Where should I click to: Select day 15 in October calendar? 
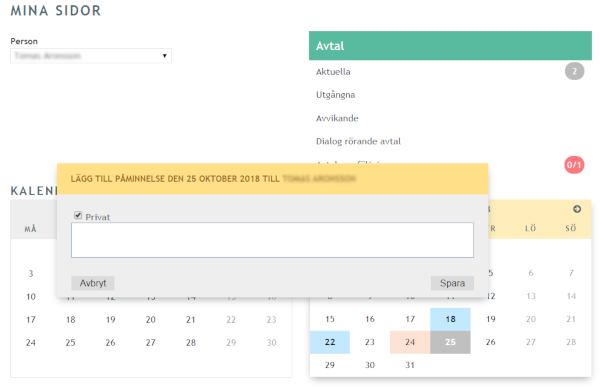[330, 319]
